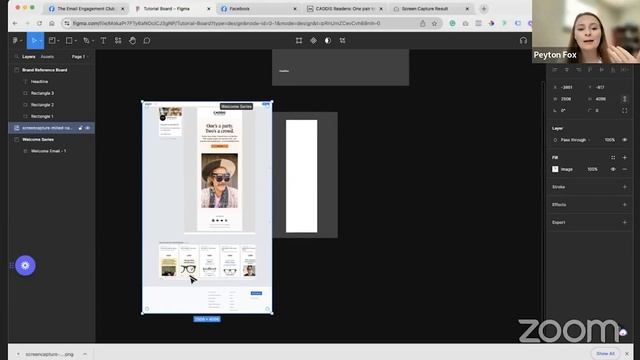Click the Crop image icon

click(342, 40)
